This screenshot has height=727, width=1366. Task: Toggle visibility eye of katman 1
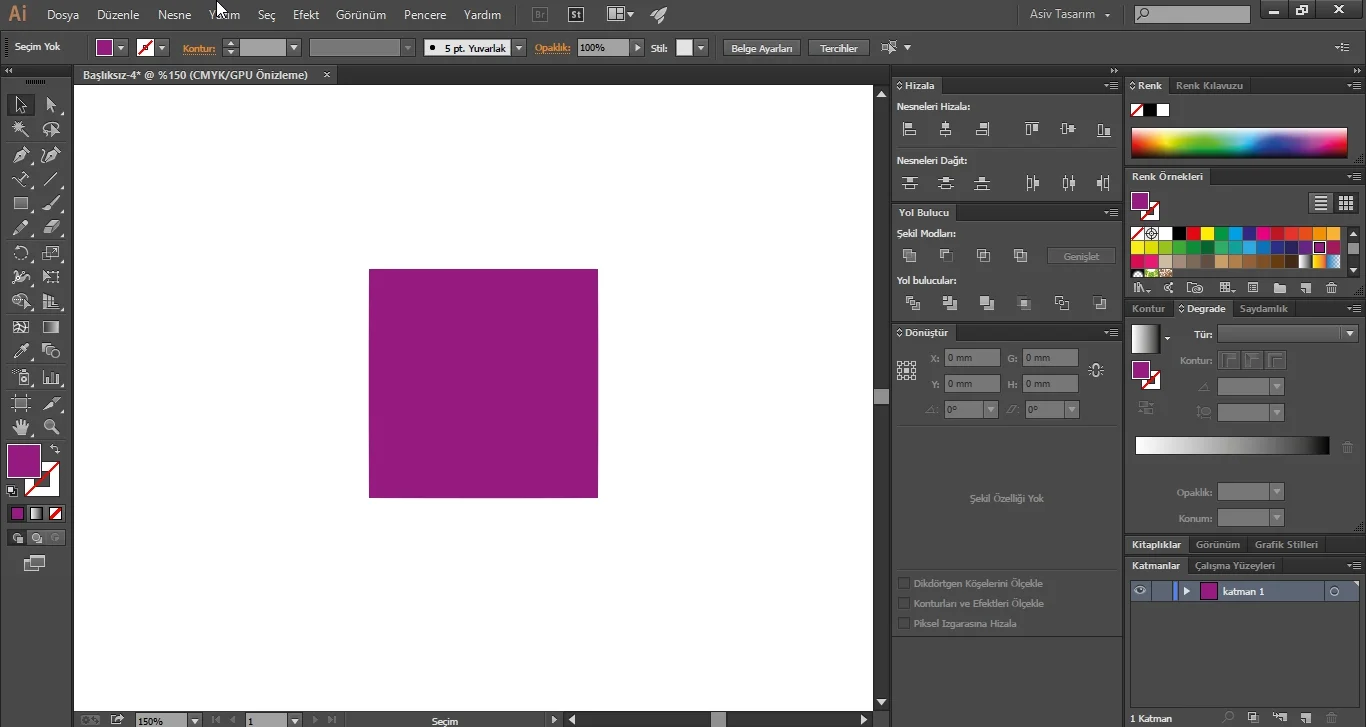1140,591
